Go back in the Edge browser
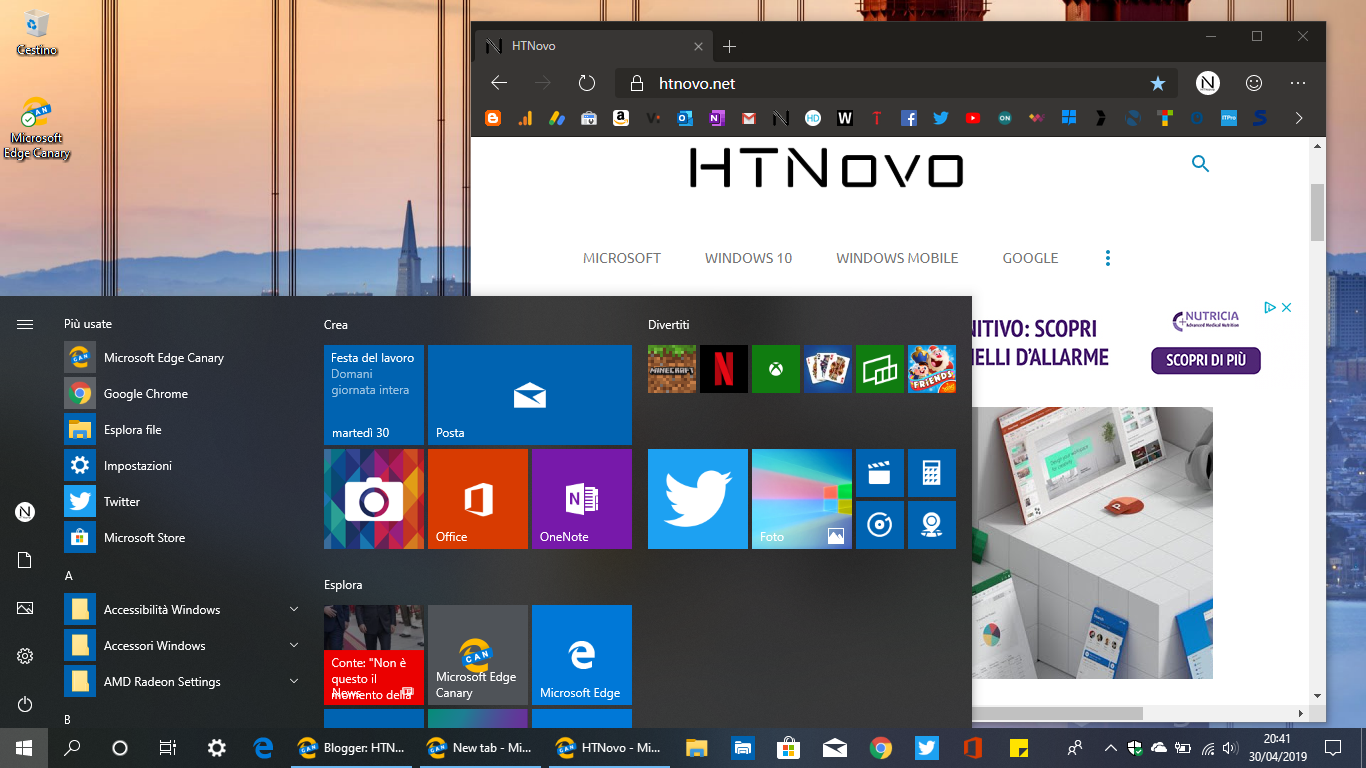 tap(499, 83)
